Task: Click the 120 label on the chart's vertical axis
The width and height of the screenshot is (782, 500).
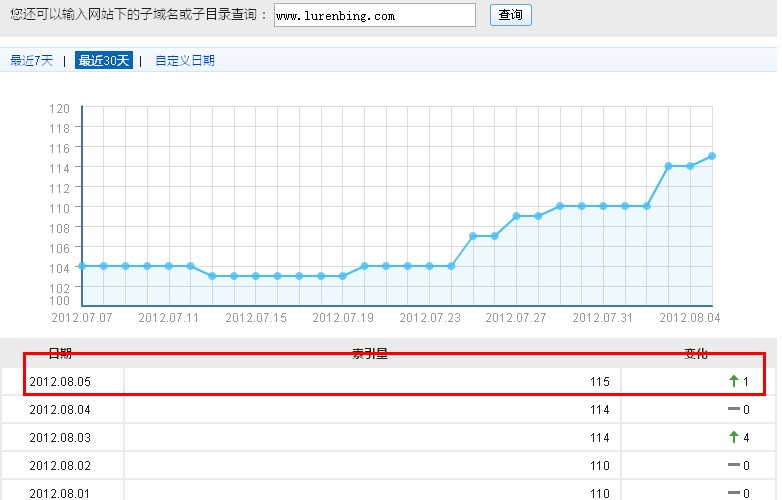Action: (60, 108)
